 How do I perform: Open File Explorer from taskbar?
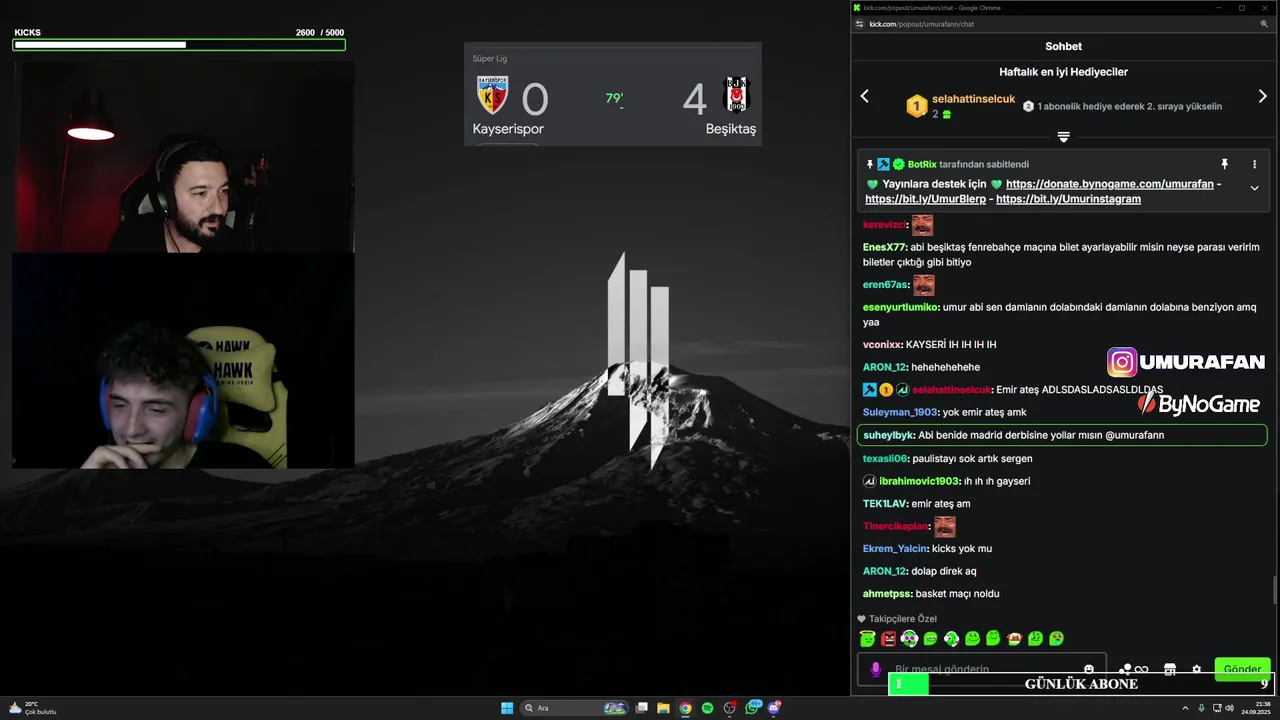pos(663,708)
